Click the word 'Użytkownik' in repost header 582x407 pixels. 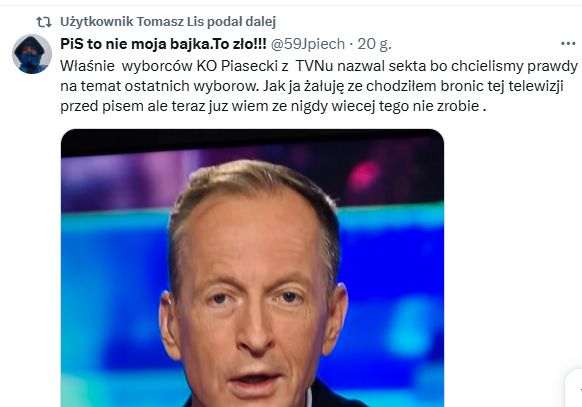97,22
